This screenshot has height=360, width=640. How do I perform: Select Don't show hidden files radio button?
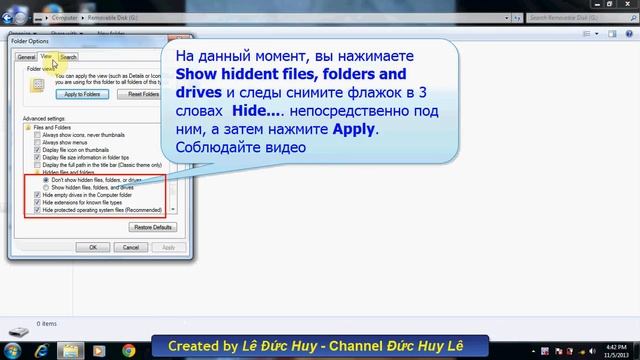pos(46,180)
